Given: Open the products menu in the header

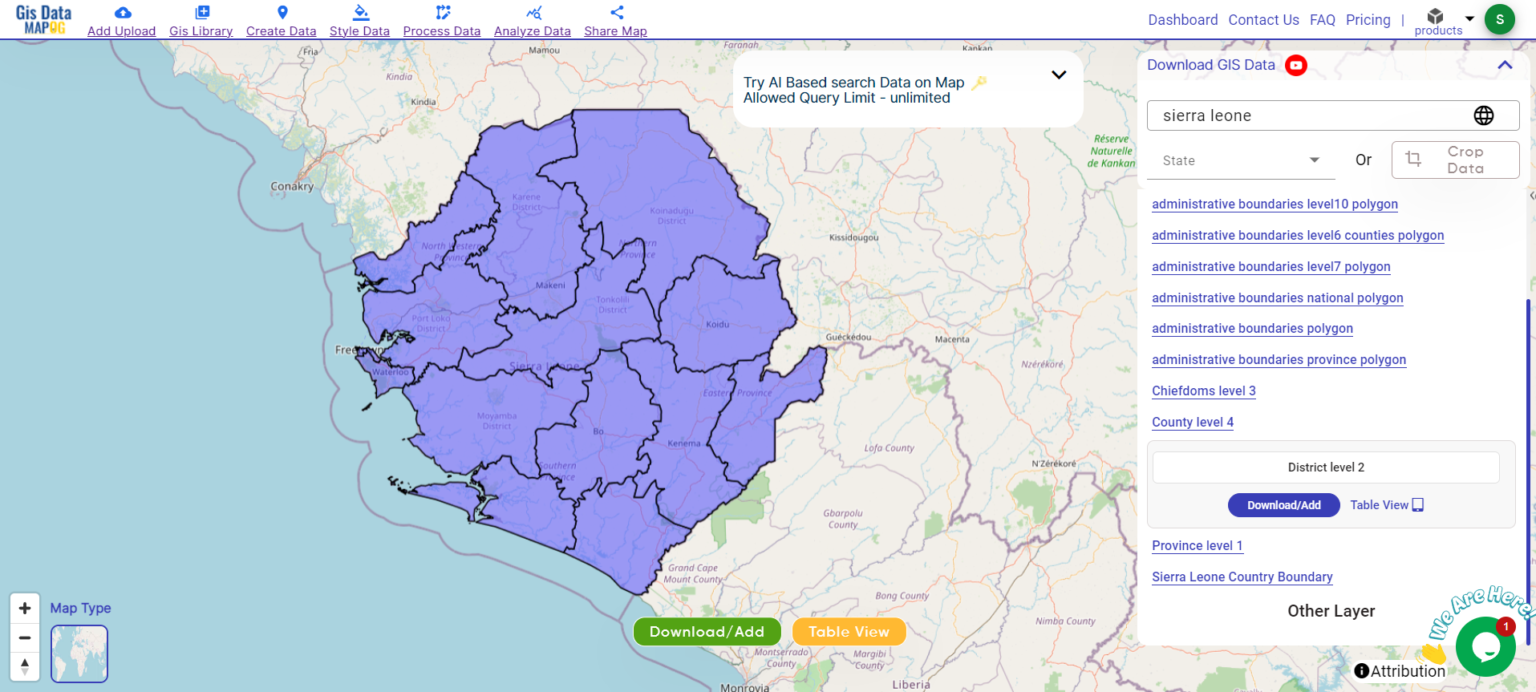Looking at the screenshot, I should click(x=1437, y=19).
